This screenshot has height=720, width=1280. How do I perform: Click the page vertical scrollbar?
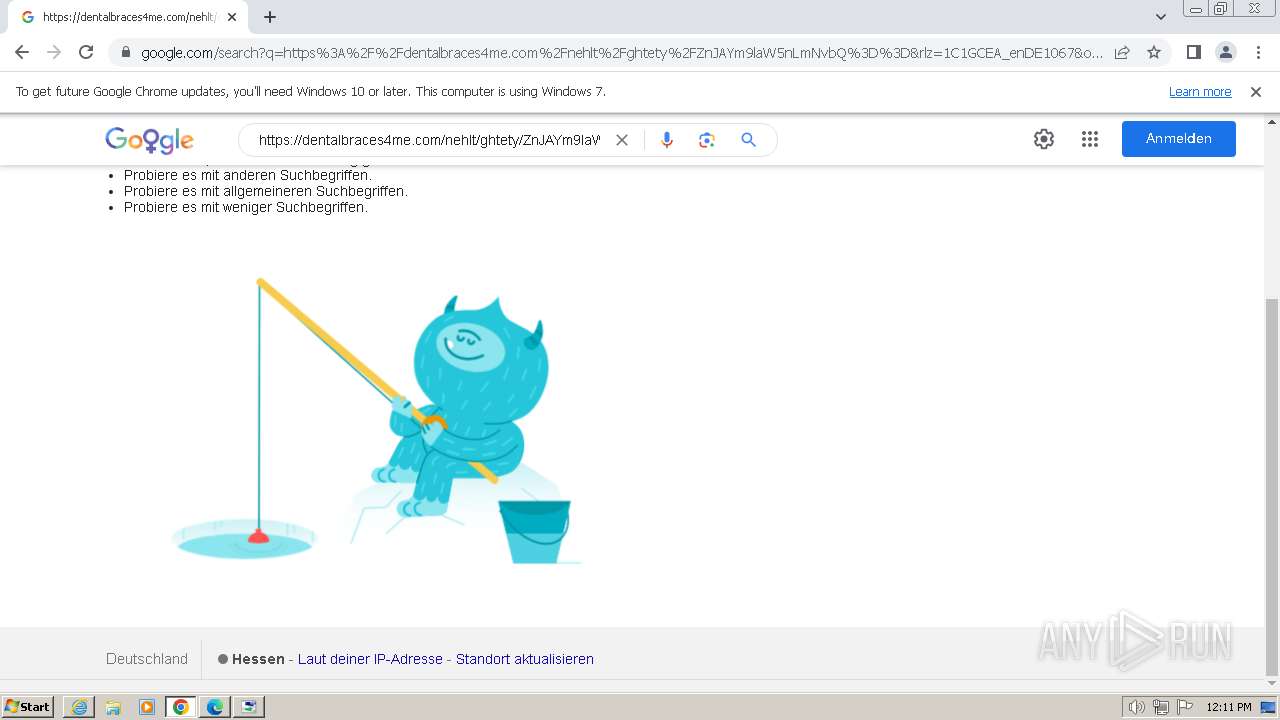tap(1272, 487)
